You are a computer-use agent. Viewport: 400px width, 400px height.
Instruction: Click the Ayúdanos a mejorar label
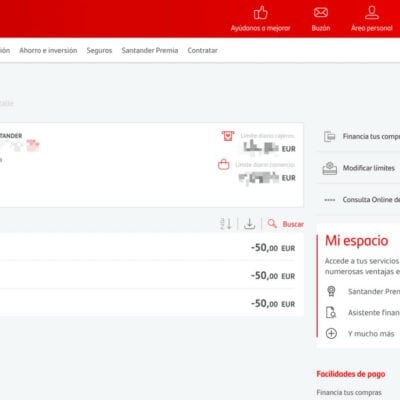click(x=260, y=28)
